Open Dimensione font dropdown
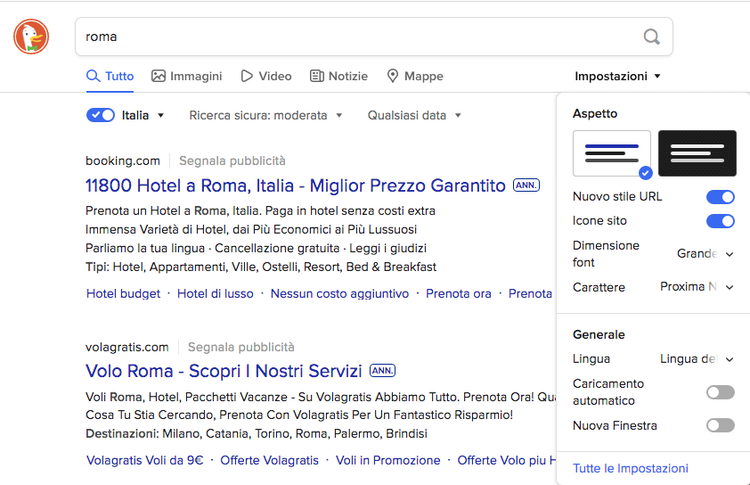750x485 pixels. tap(705, 254)
